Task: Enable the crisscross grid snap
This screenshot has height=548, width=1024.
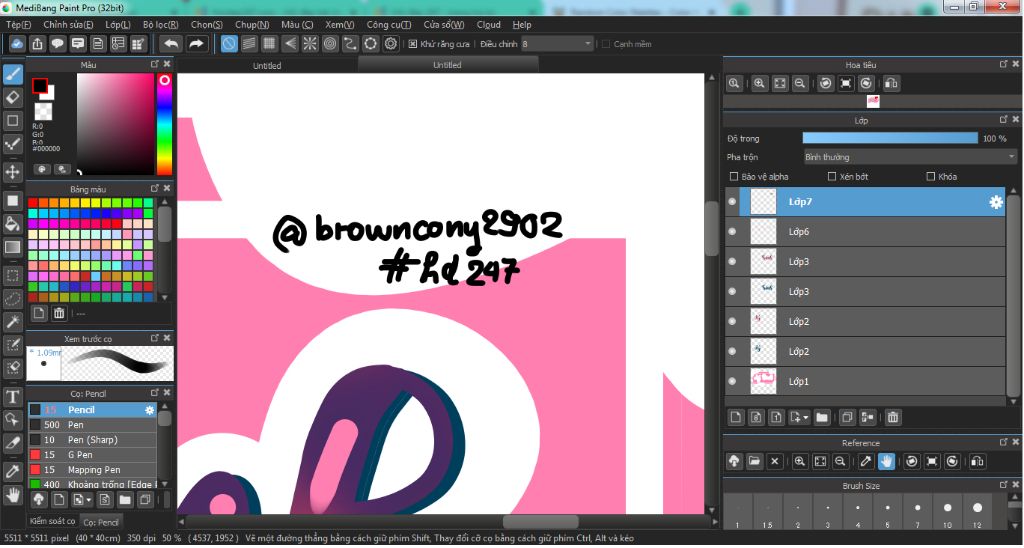Action: point(269,44)
